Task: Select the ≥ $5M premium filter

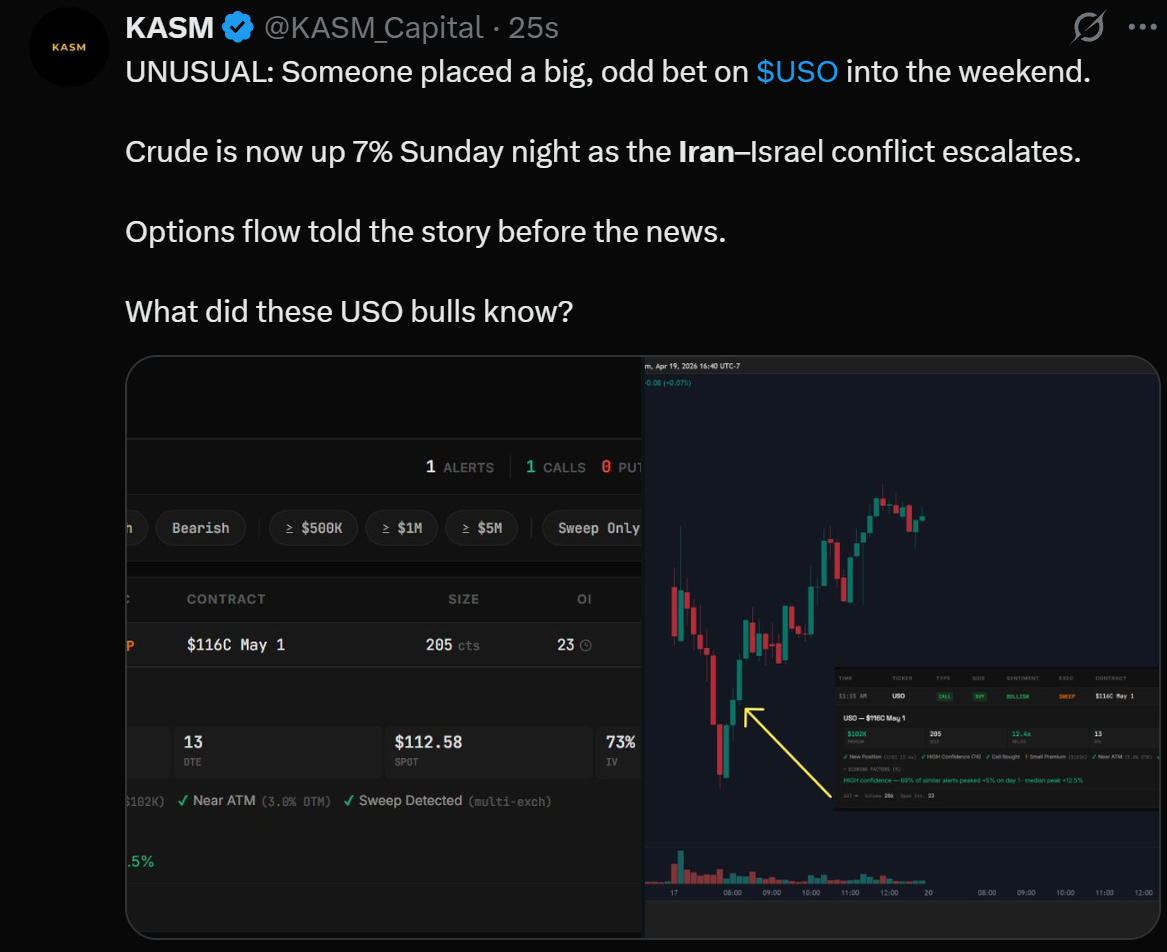Action: click(481, 528)
